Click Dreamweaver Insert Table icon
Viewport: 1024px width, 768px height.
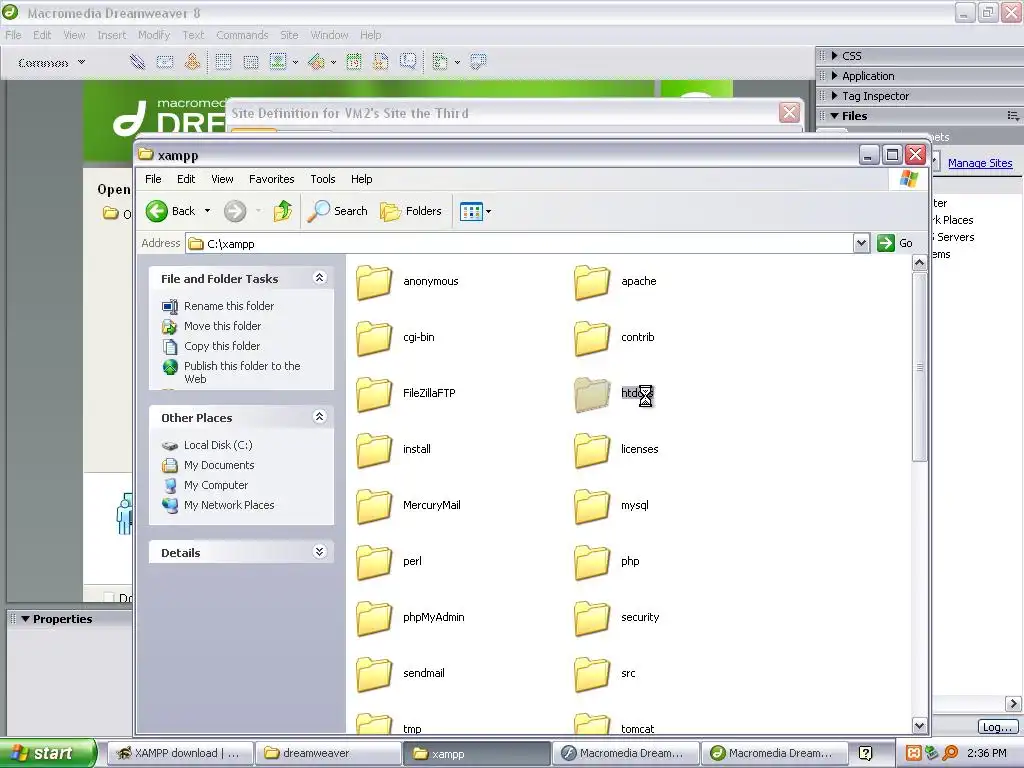tap(223, 62)
